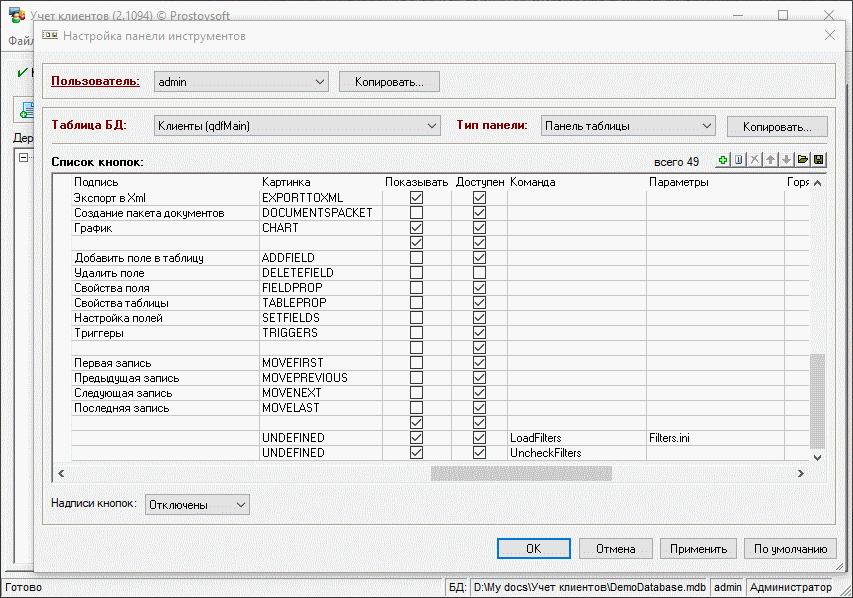
Task: Click the copy button icon next to the add icon
Action: [739, 161]
